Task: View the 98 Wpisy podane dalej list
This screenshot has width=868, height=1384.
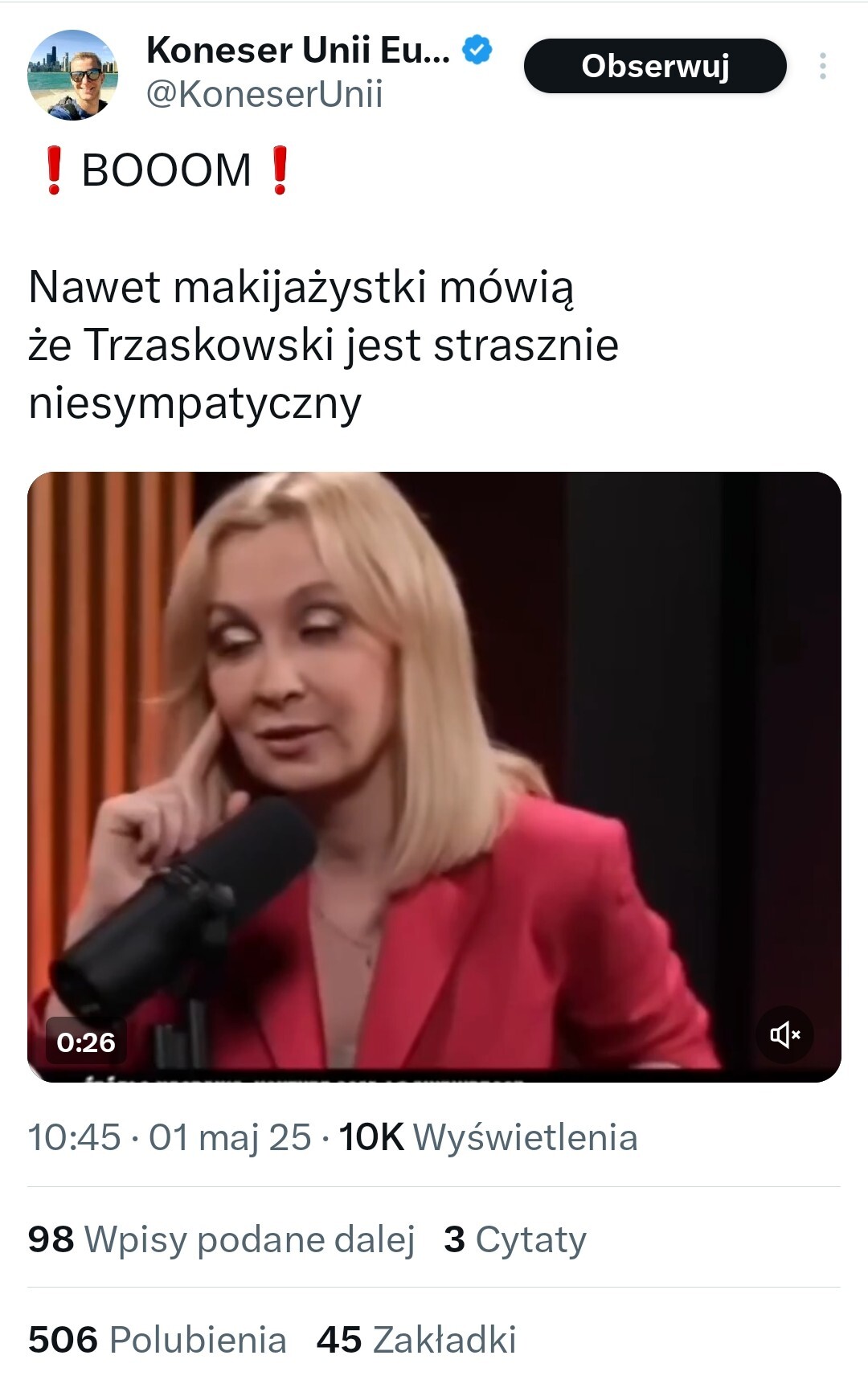Action: click(x=221, y=1239)
